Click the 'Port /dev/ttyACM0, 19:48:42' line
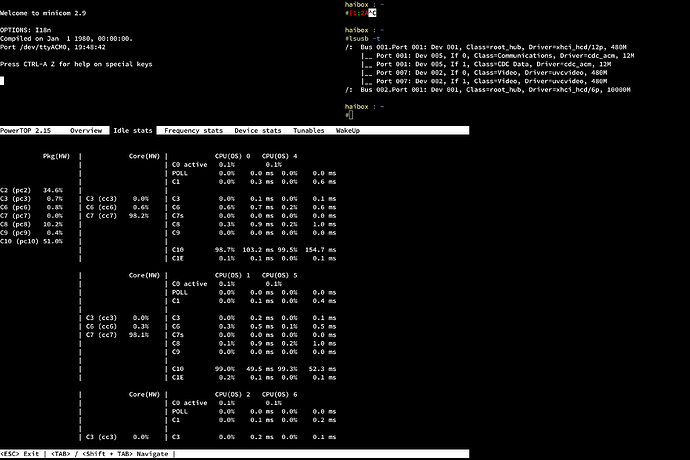 pos(53,47)
